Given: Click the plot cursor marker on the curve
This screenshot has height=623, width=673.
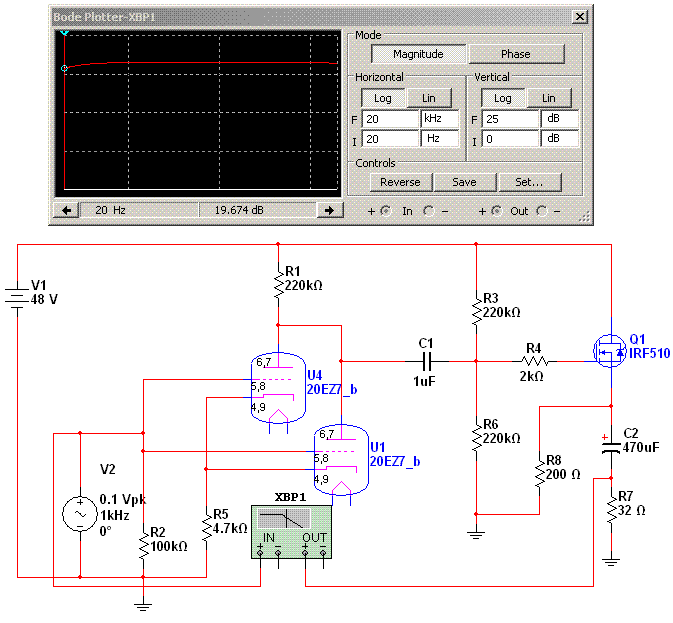Looking at the screenshot, I should 64,68.
